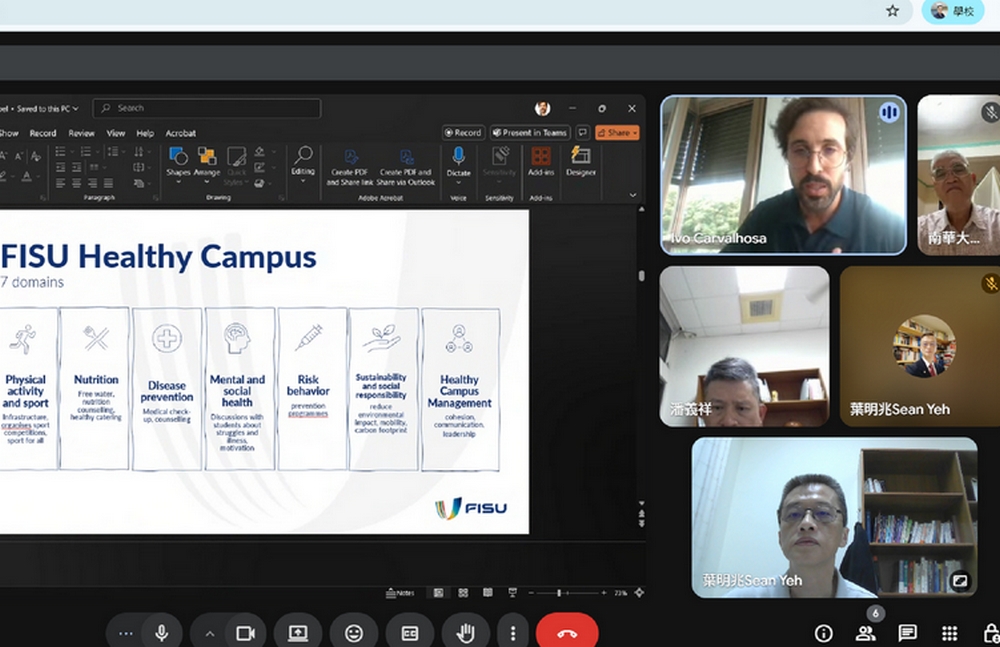Click the text direction button

(138, 152)
